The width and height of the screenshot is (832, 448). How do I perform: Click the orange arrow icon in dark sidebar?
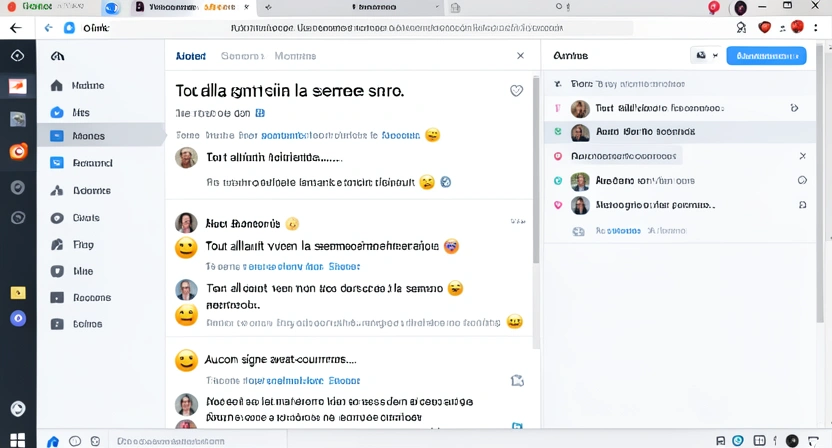(x=18, y=86)
